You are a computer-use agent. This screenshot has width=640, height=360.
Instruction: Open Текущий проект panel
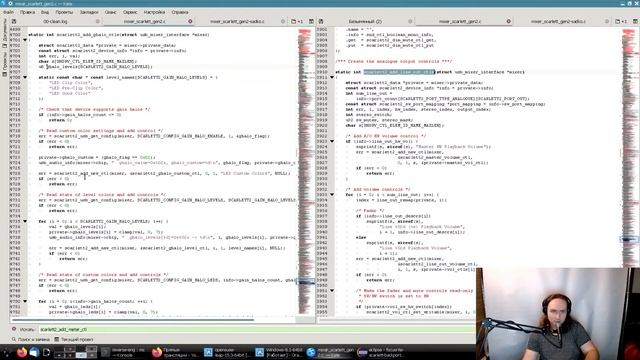coord(73,339)
